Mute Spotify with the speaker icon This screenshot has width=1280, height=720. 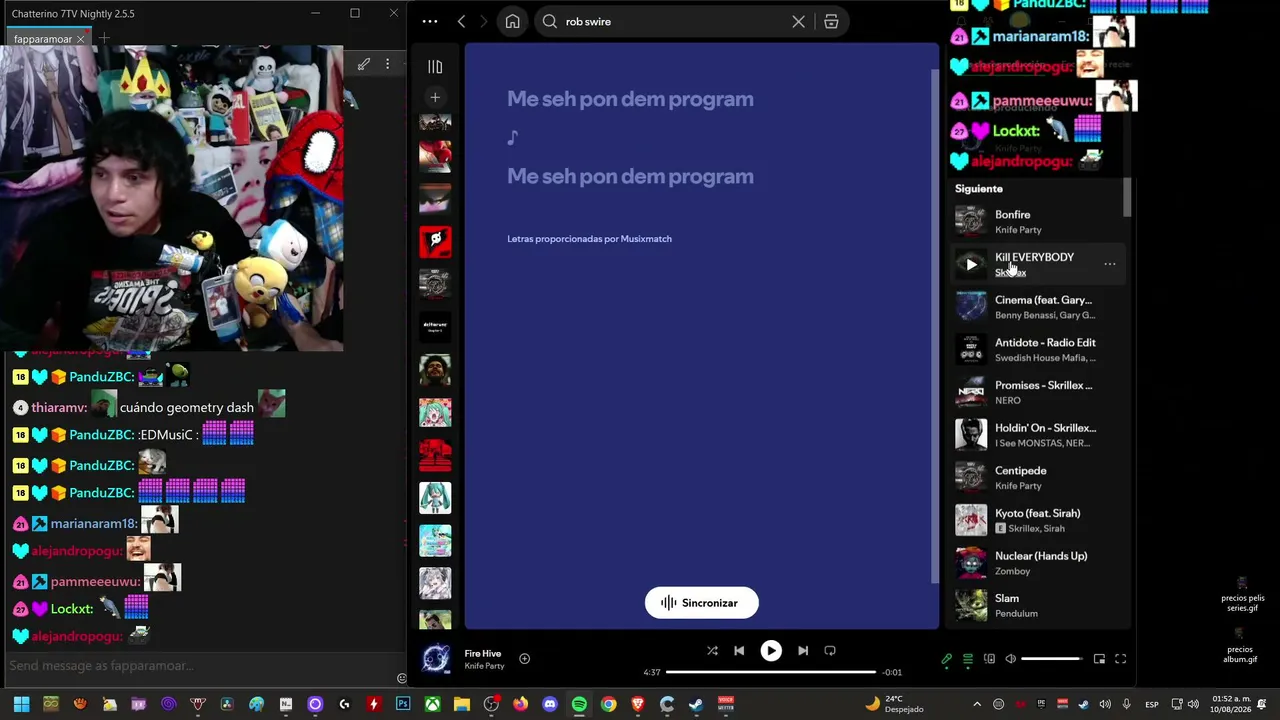pos(1010,659)
